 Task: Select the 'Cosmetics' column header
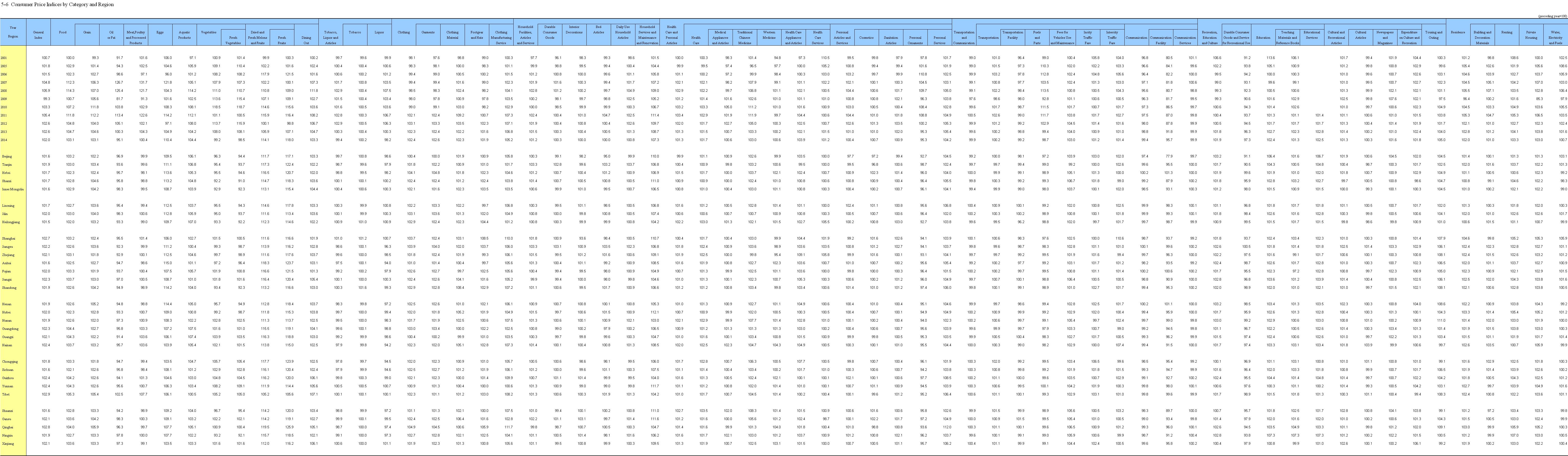(x=866, y=37)
